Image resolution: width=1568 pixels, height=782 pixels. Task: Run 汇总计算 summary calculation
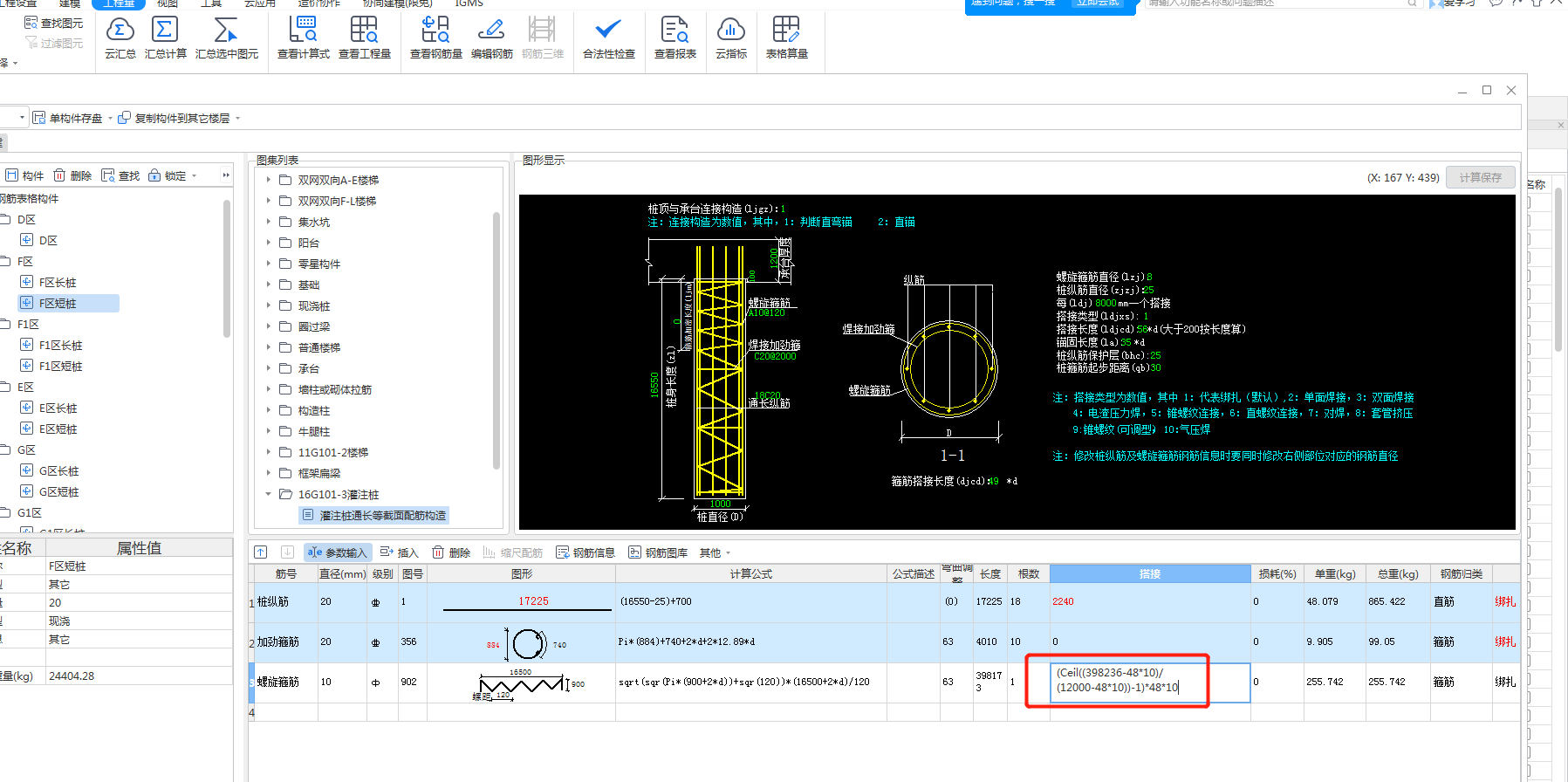165,38
